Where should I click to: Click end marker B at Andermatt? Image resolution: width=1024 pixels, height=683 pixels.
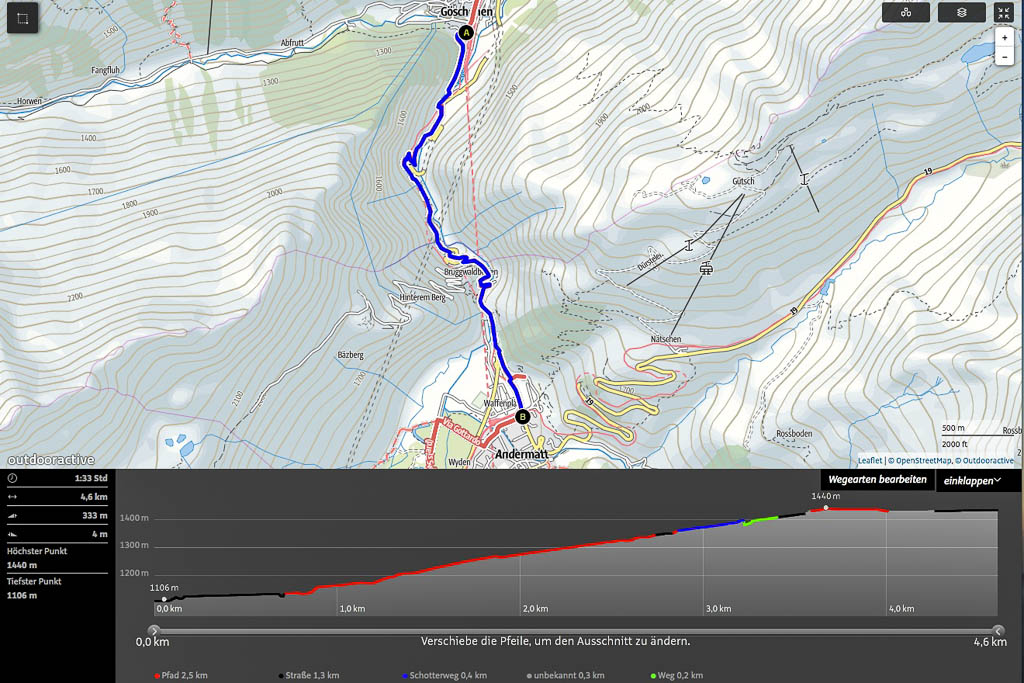click(x=521, y=416)
